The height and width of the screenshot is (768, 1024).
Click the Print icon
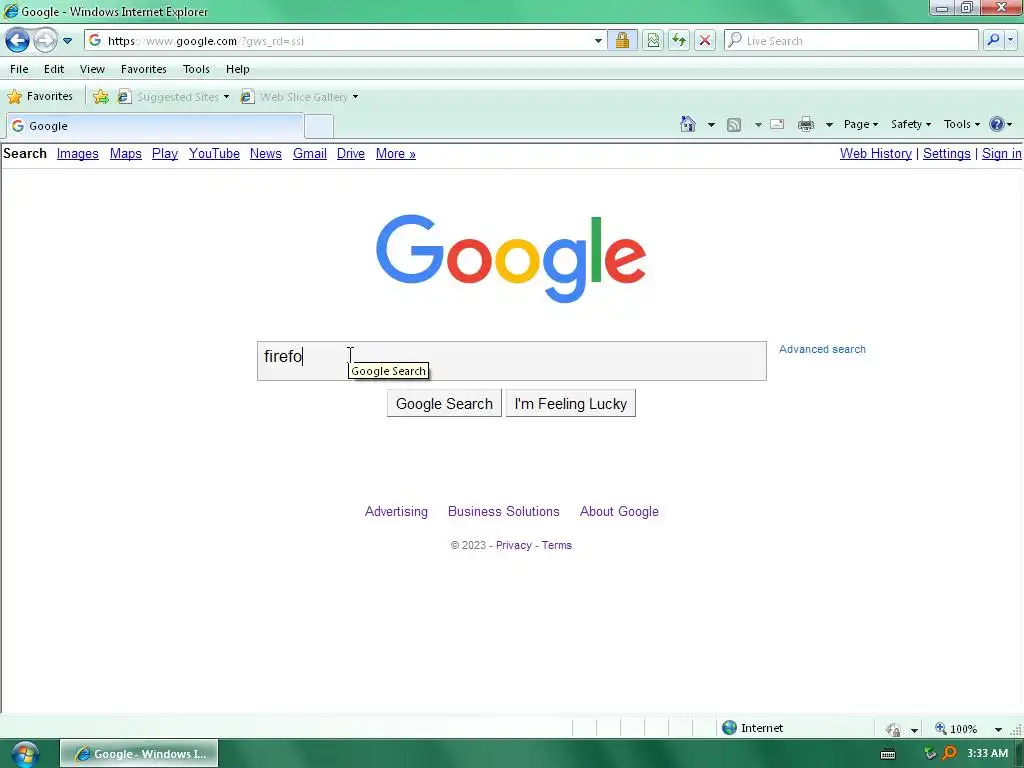806,124
